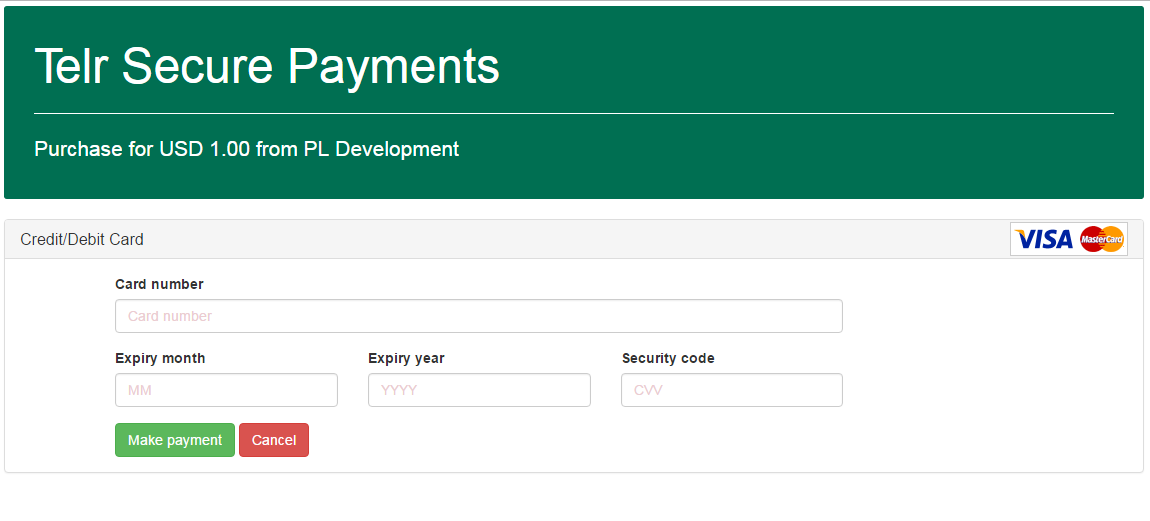Select the Expiry year YYYY field
This screenshot has width=1150, height=521.
tap(479, 390)
